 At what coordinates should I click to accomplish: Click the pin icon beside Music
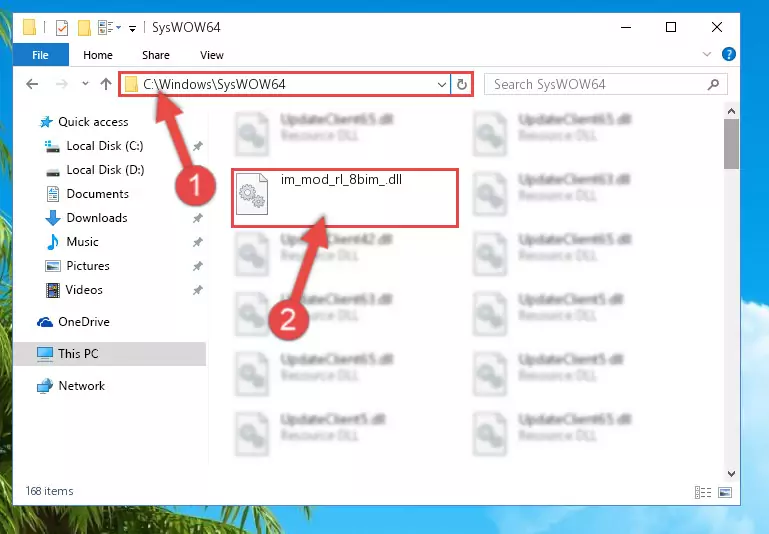(x=198, y=242)
